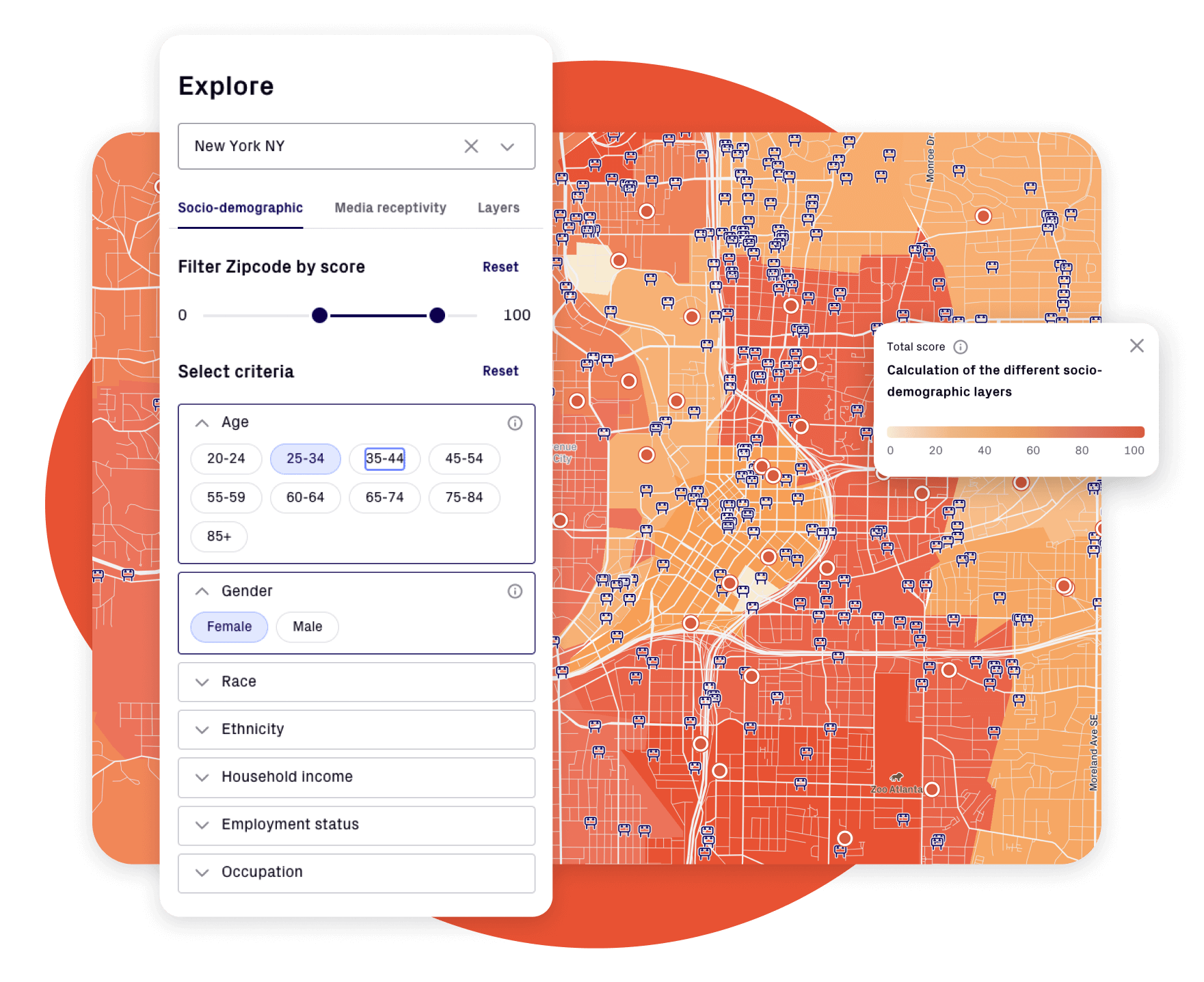Clear the New York NY location field

471,146
